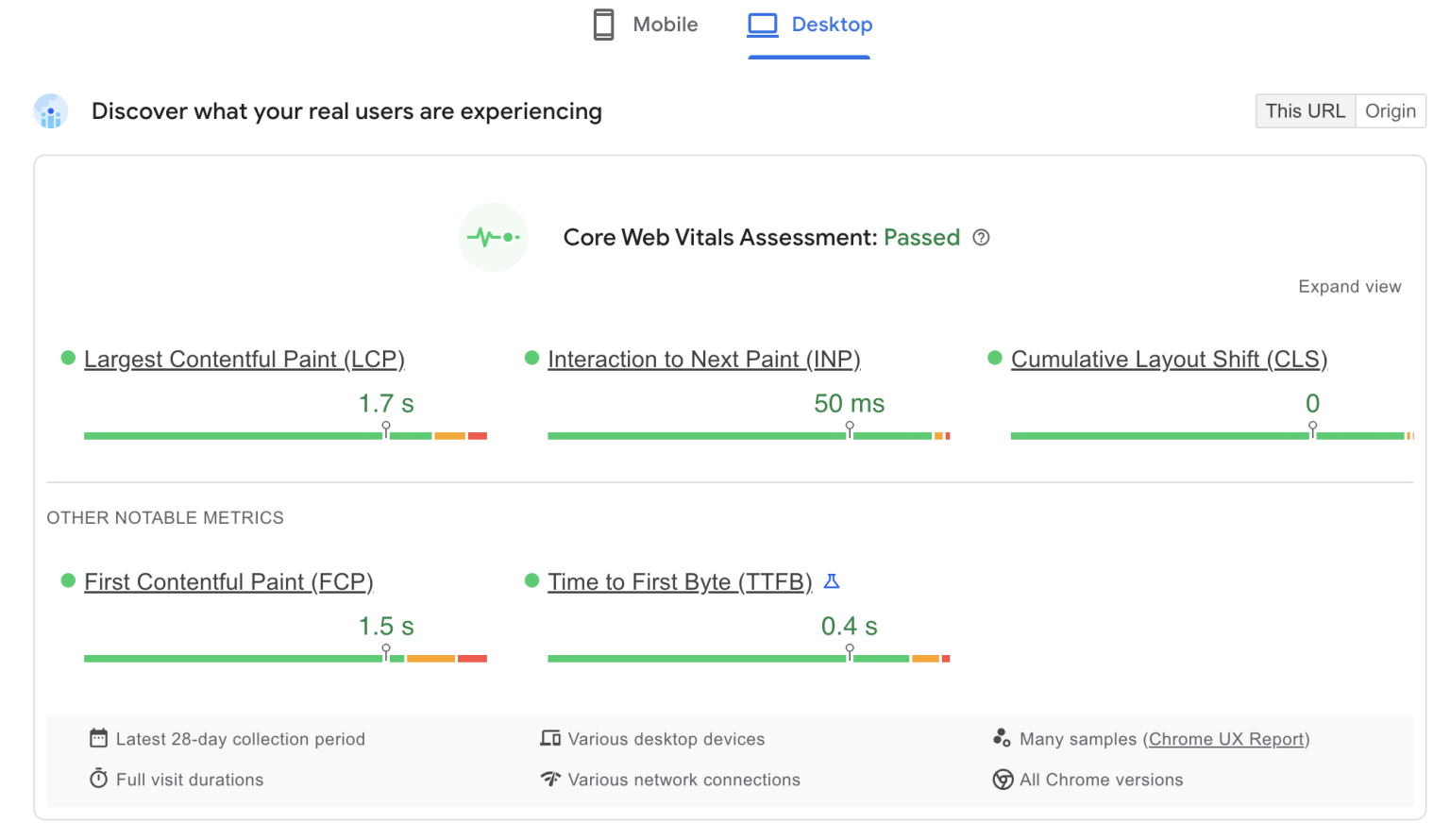Open the Interaction to Next Paint link
Viewport: 1450px width, 840px height.
703,359
